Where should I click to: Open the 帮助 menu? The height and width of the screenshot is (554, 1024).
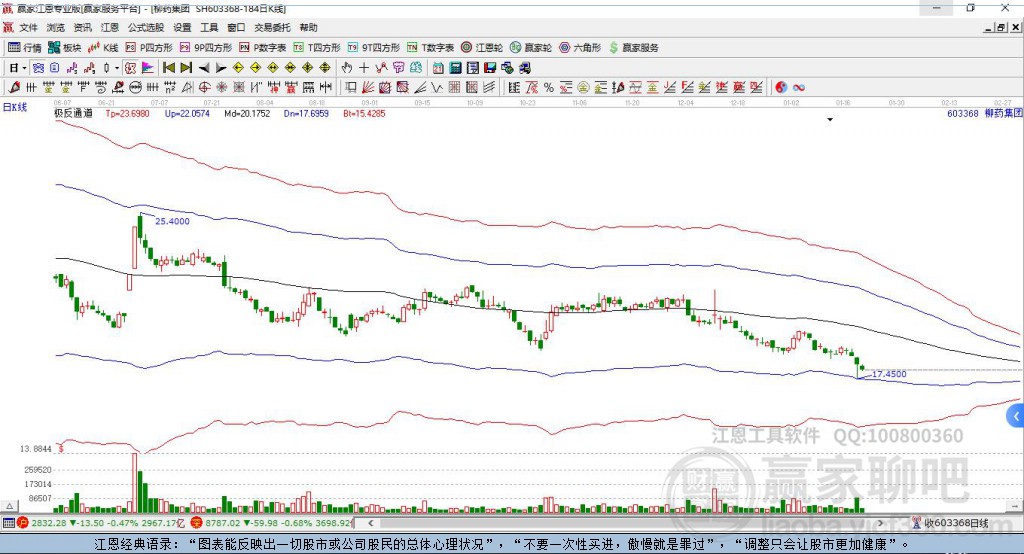[308, 27]
